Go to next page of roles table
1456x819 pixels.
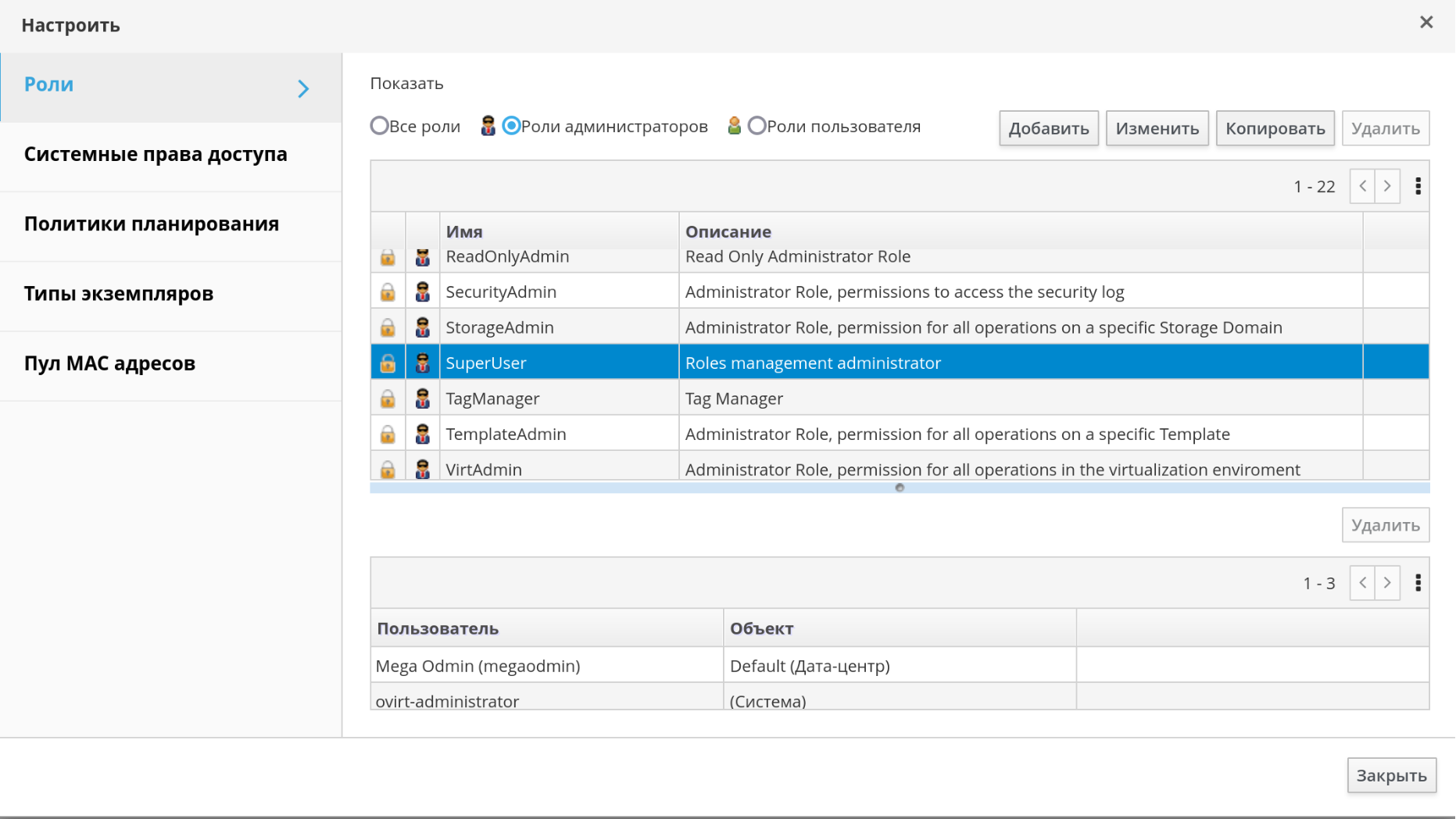point(1387,186)
